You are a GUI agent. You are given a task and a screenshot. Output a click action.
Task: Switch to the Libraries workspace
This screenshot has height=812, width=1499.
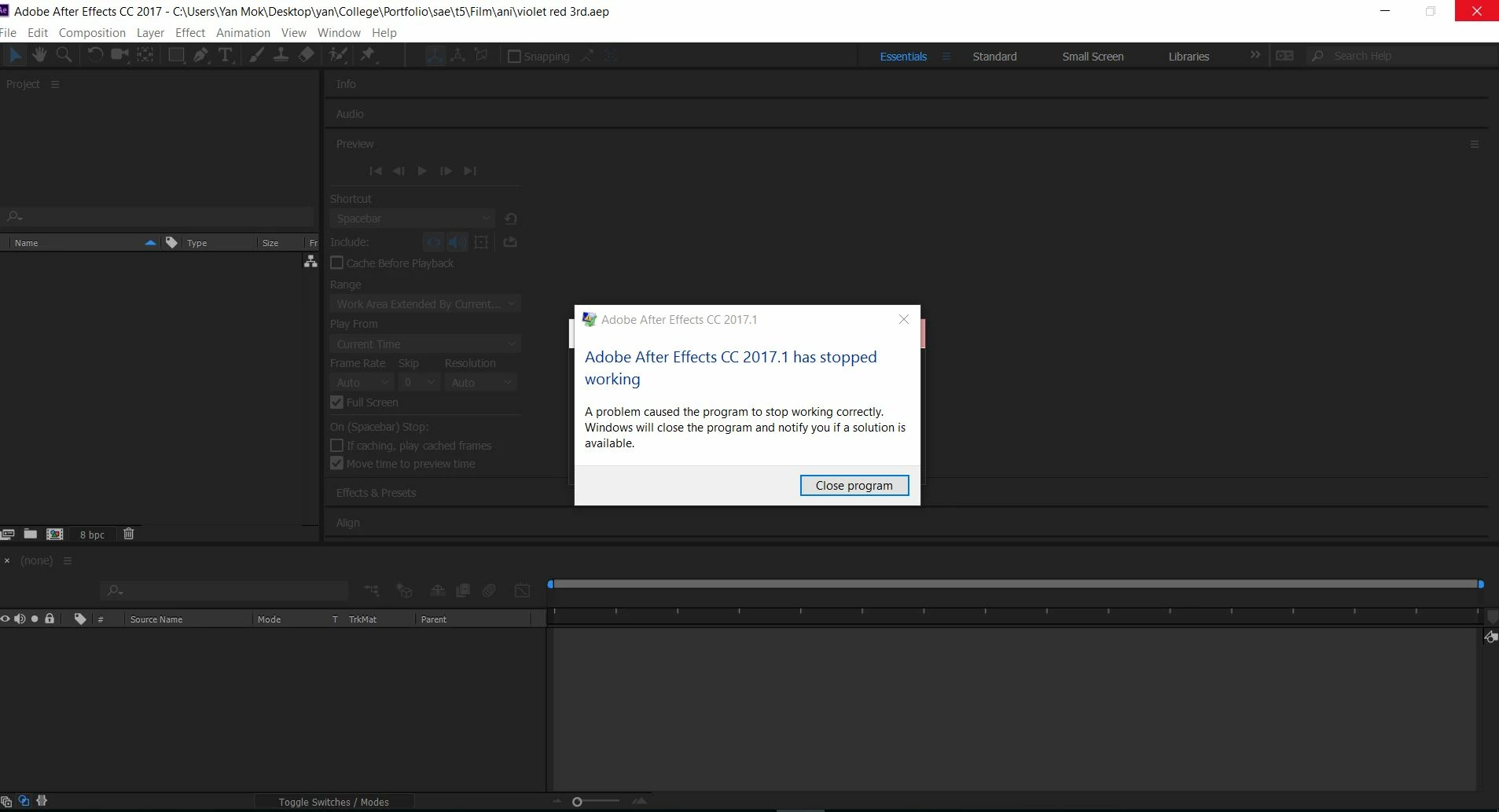point(1189,57)
